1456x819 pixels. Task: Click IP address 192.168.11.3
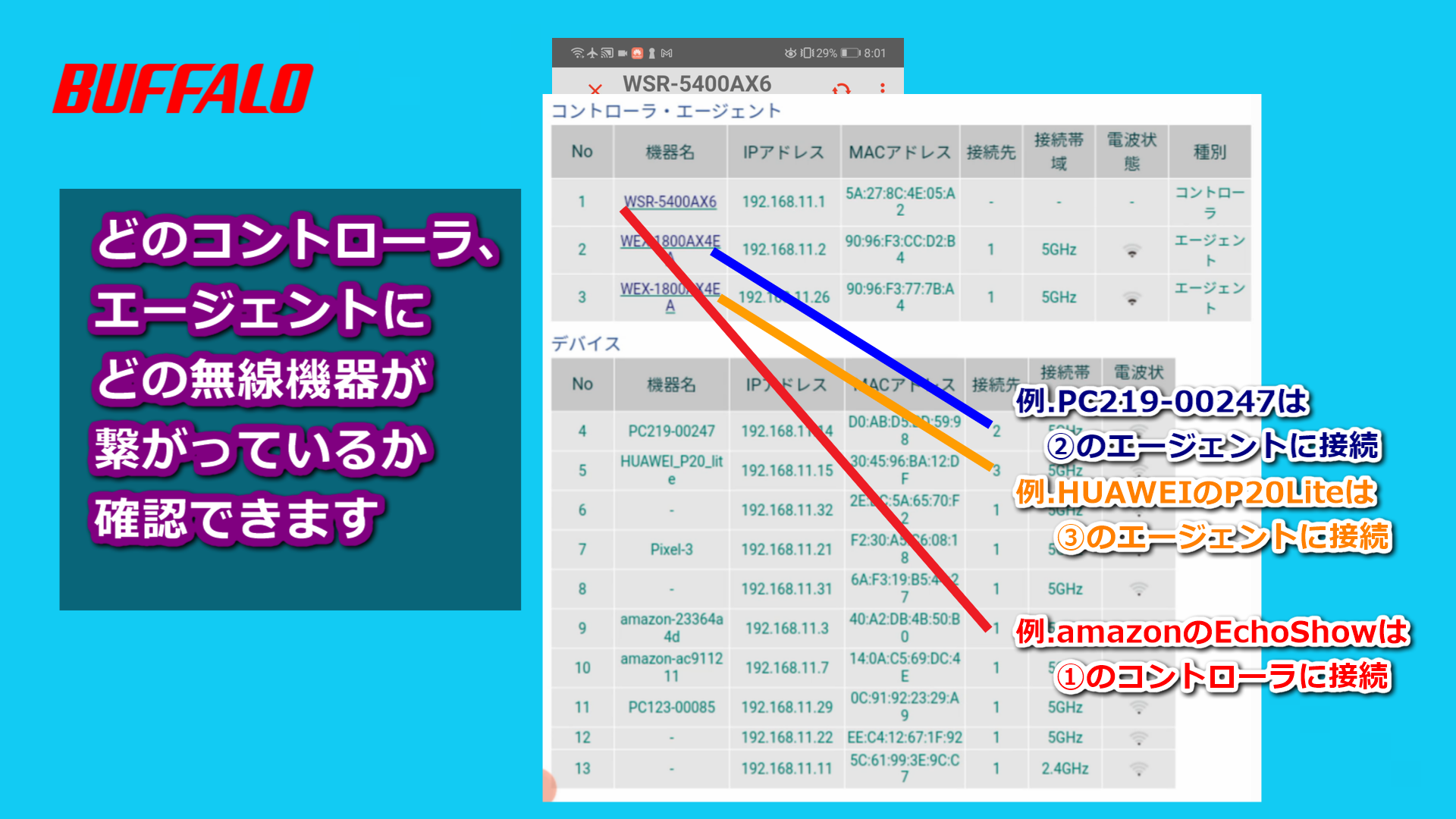786,629
